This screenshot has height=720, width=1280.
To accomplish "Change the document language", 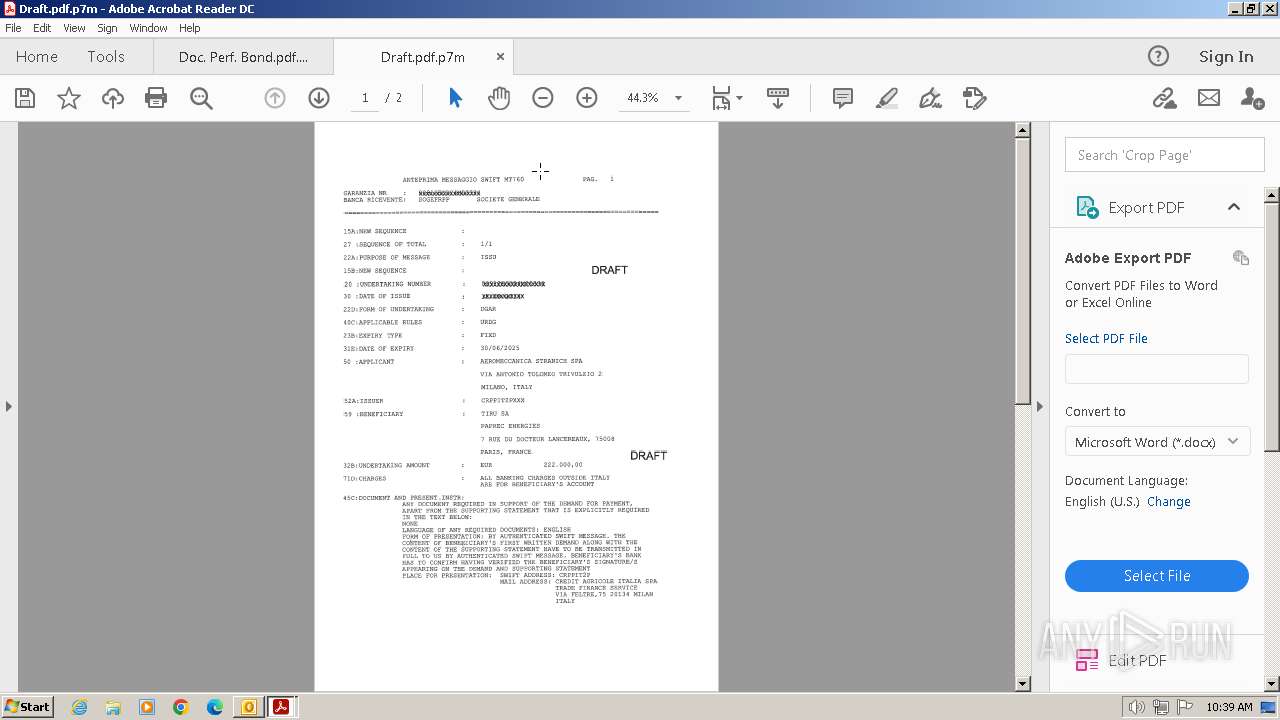I will (x=1168, y=502).
